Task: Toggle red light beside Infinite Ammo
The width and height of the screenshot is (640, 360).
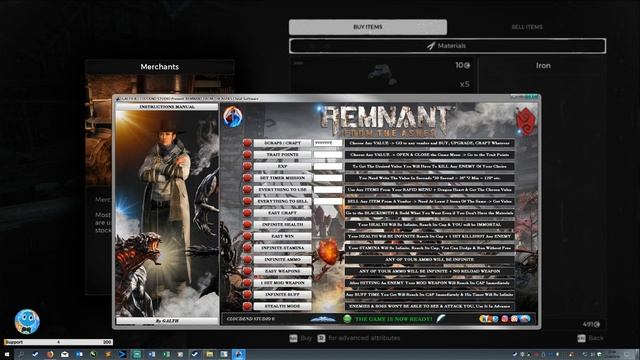Action: [247, 259]
